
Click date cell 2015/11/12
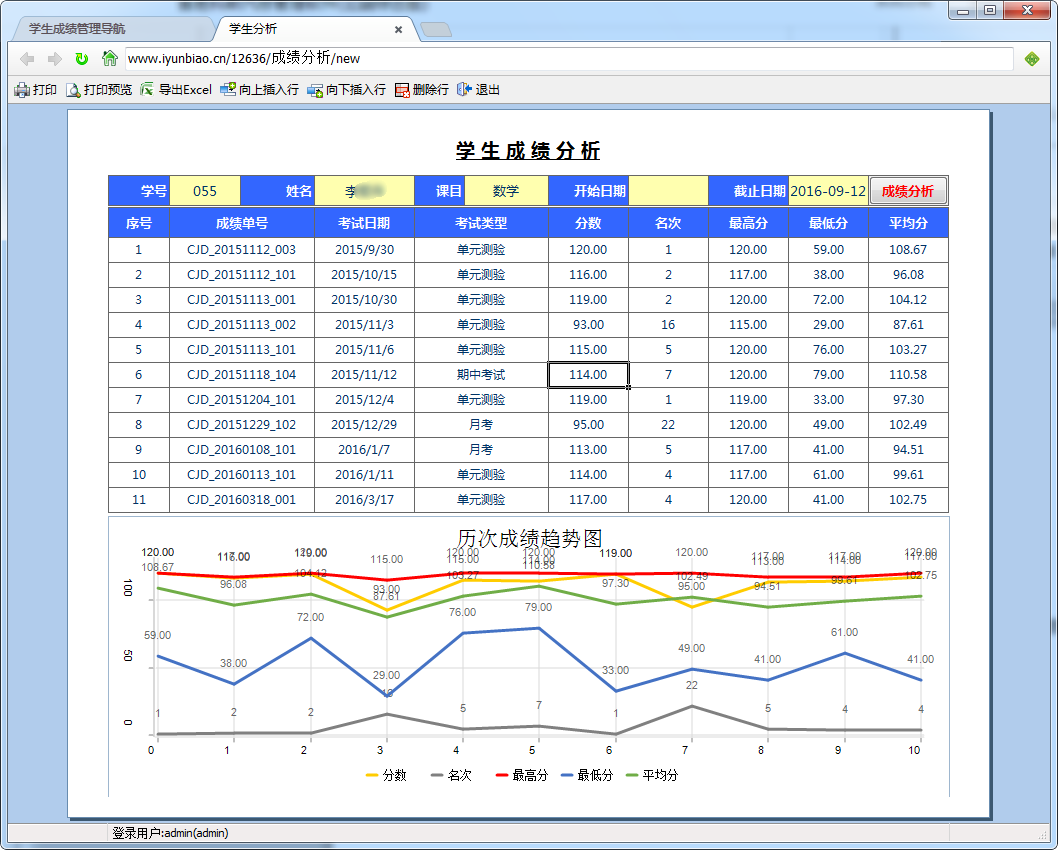pos(364,374)
